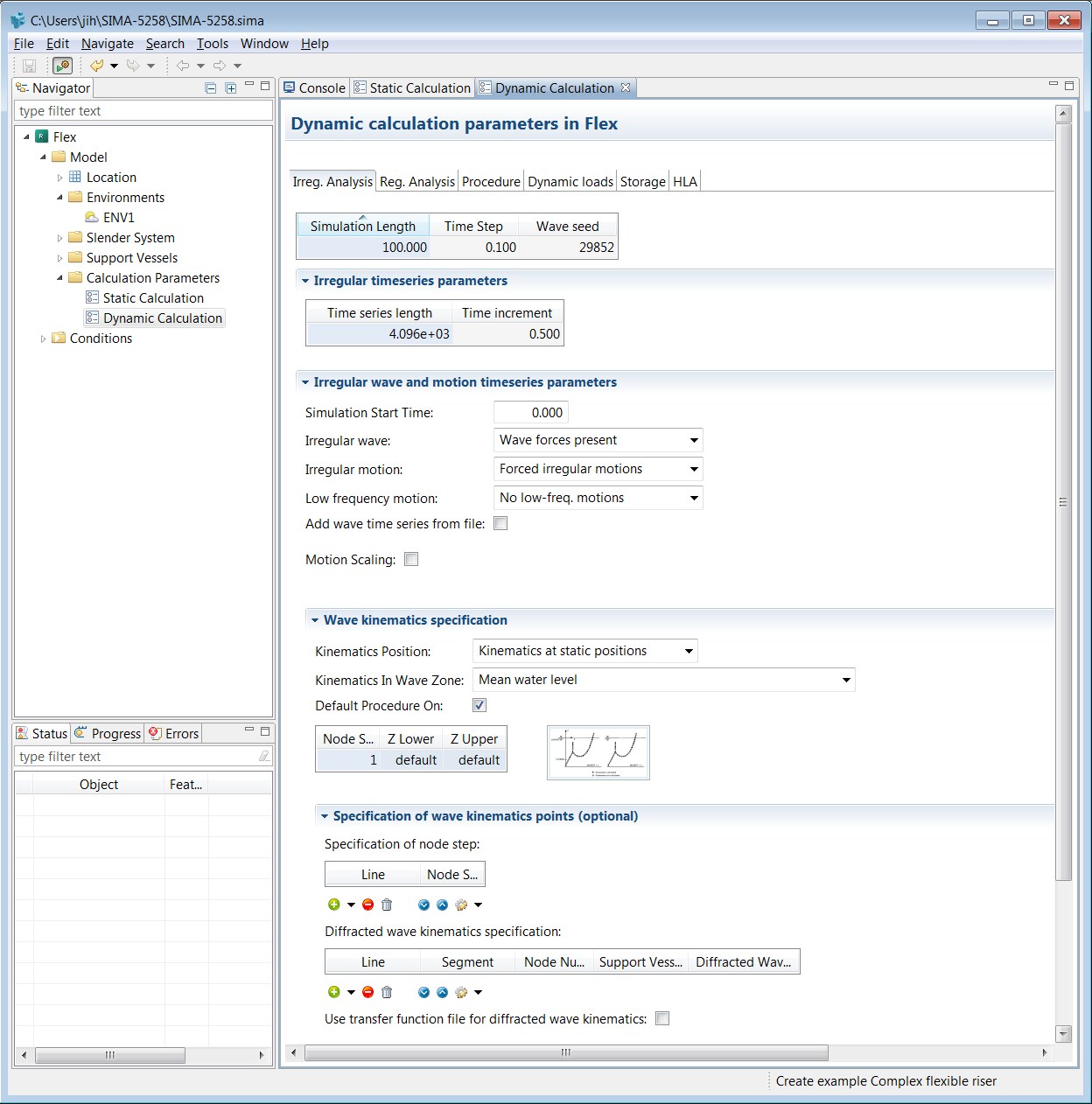This screenshot has width=1092, height=1104.
Task: Expand all items in the Navigator
Action: coord(231,87)
